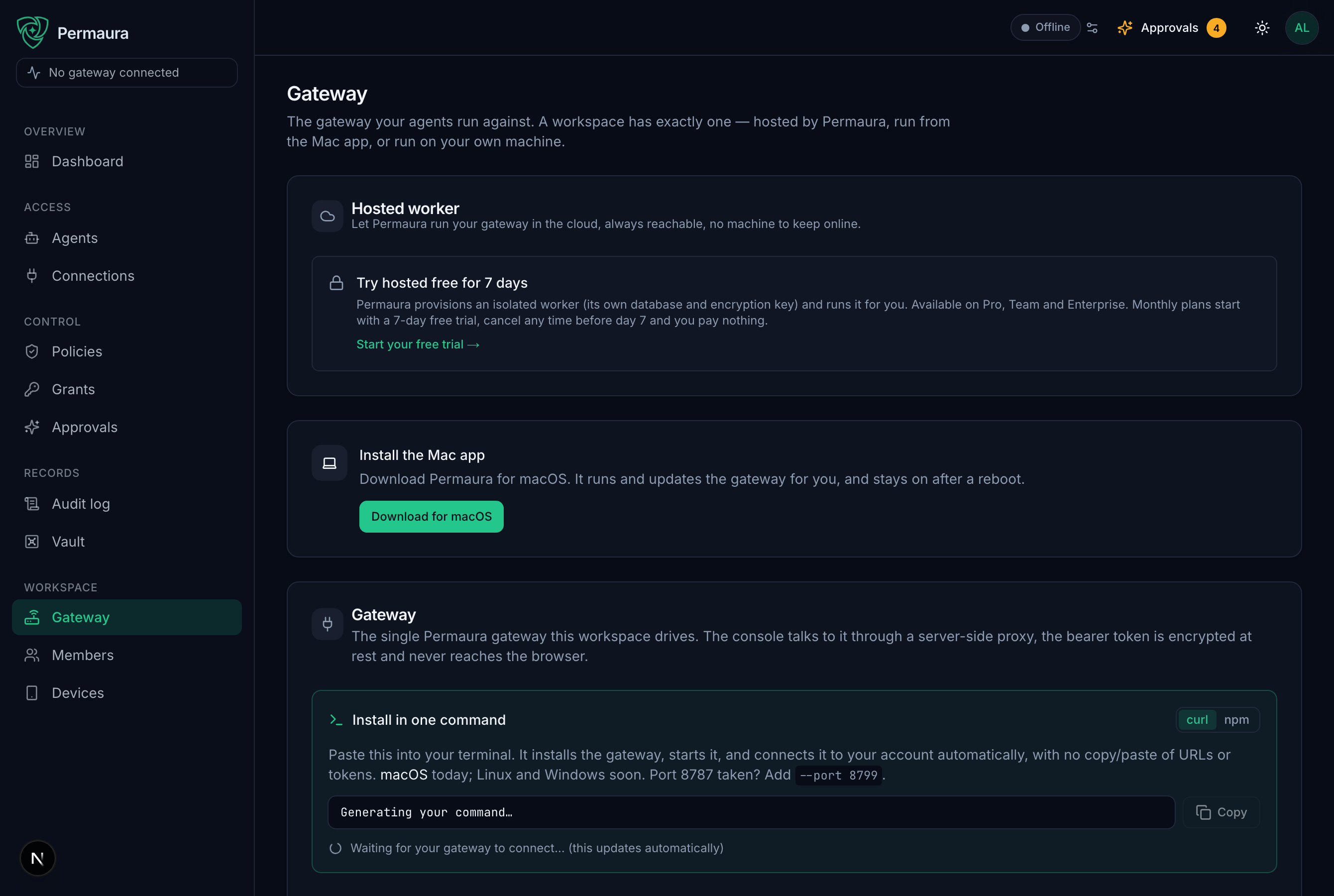This screenshot has height=896, width=1334.
Task: Click the activity pulse icon in gateway status
Action: pos(34,73)
